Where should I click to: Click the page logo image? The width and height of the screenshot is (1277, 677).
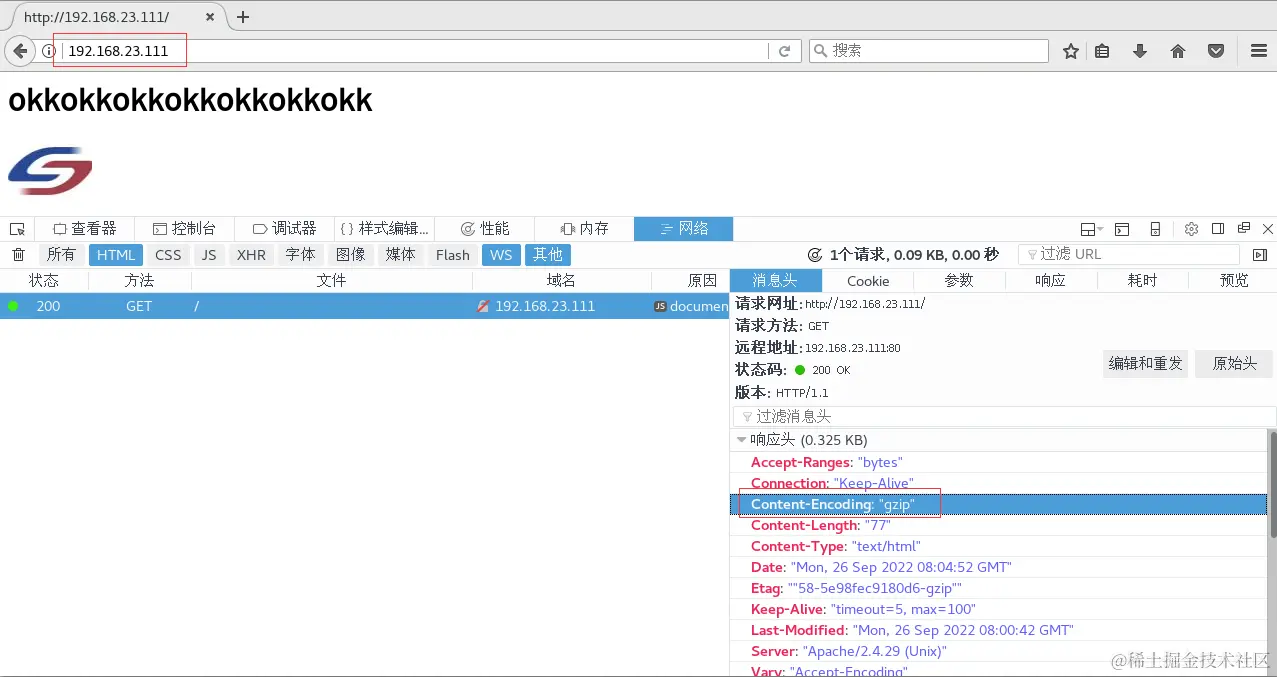click(50, 170)
